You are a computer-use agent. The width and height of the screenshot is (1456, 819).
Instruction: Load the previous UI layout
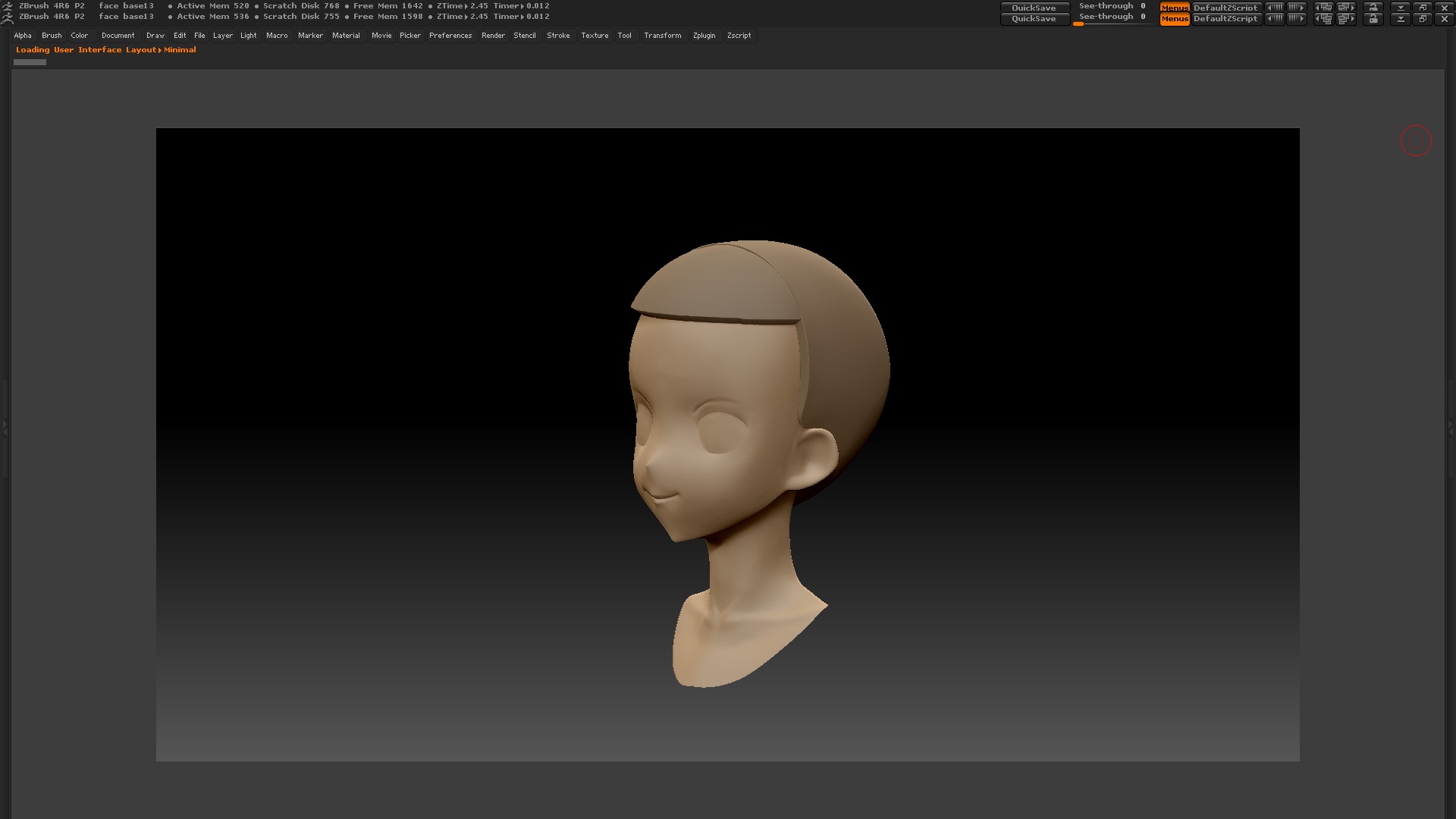coord(1323,18)
